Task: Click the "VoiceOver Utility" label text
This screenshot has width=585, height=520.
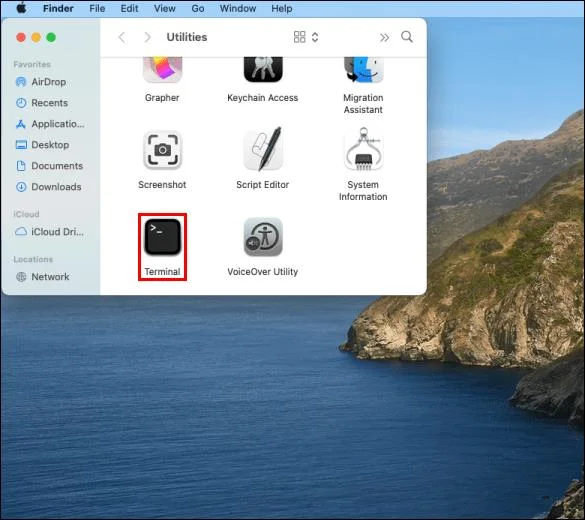Action: 263,272
